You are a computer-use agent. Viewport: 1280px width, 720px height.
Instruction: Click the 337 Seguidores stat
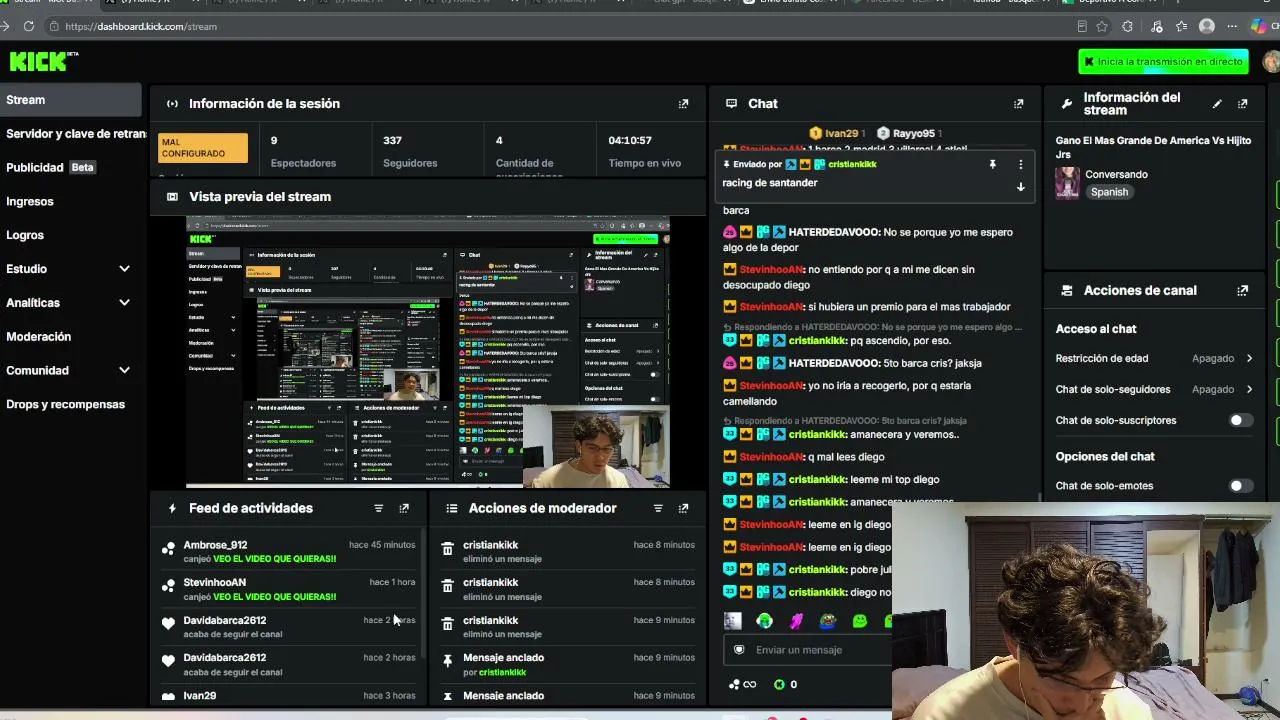click(410, 151)
